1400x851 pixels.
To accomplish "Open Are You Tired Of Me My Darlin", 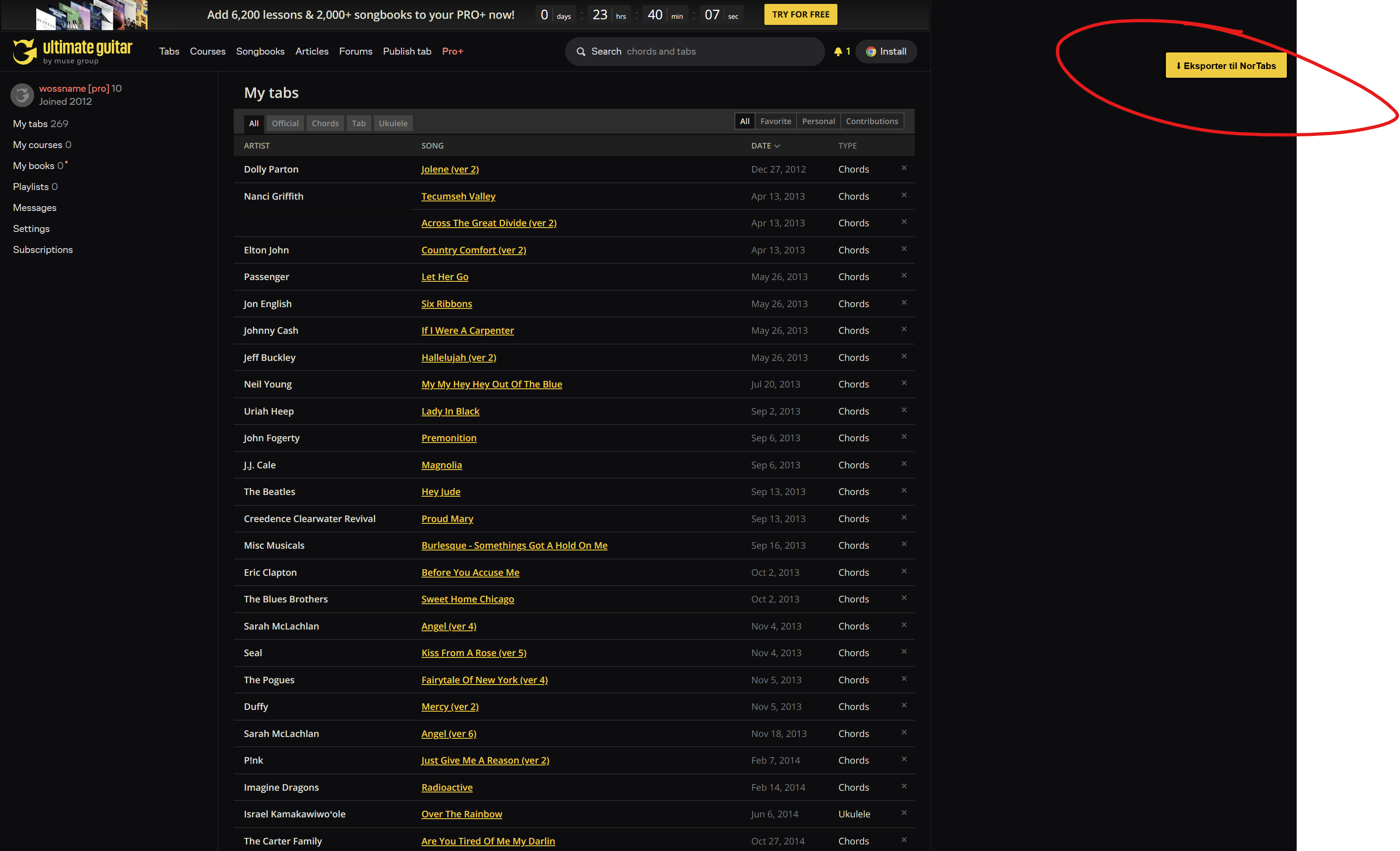I will click(488, 841).
